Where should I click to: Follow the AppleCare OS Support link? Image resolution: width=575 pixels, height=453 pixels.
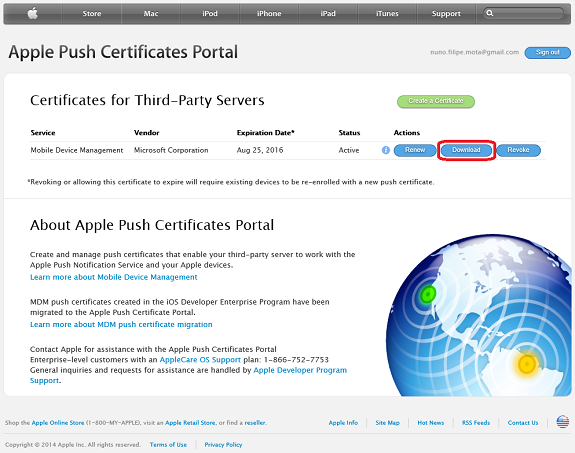[x=200, y=360]
